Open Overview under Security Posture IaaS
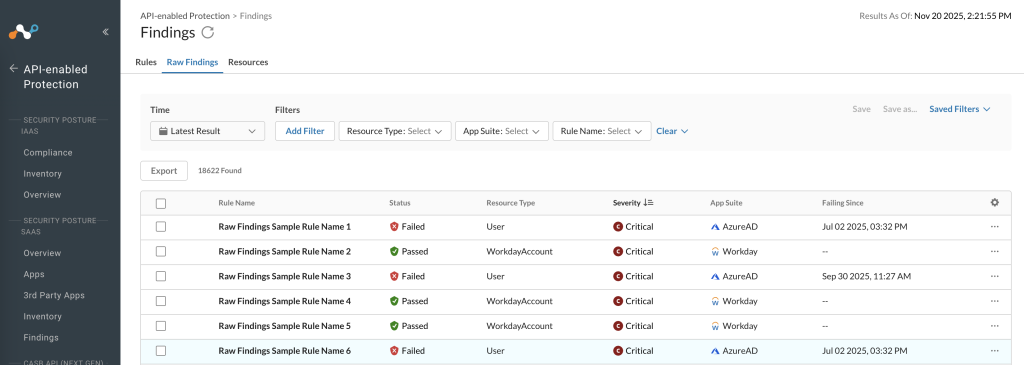The image size is (1024, 365). click(42, 195)
